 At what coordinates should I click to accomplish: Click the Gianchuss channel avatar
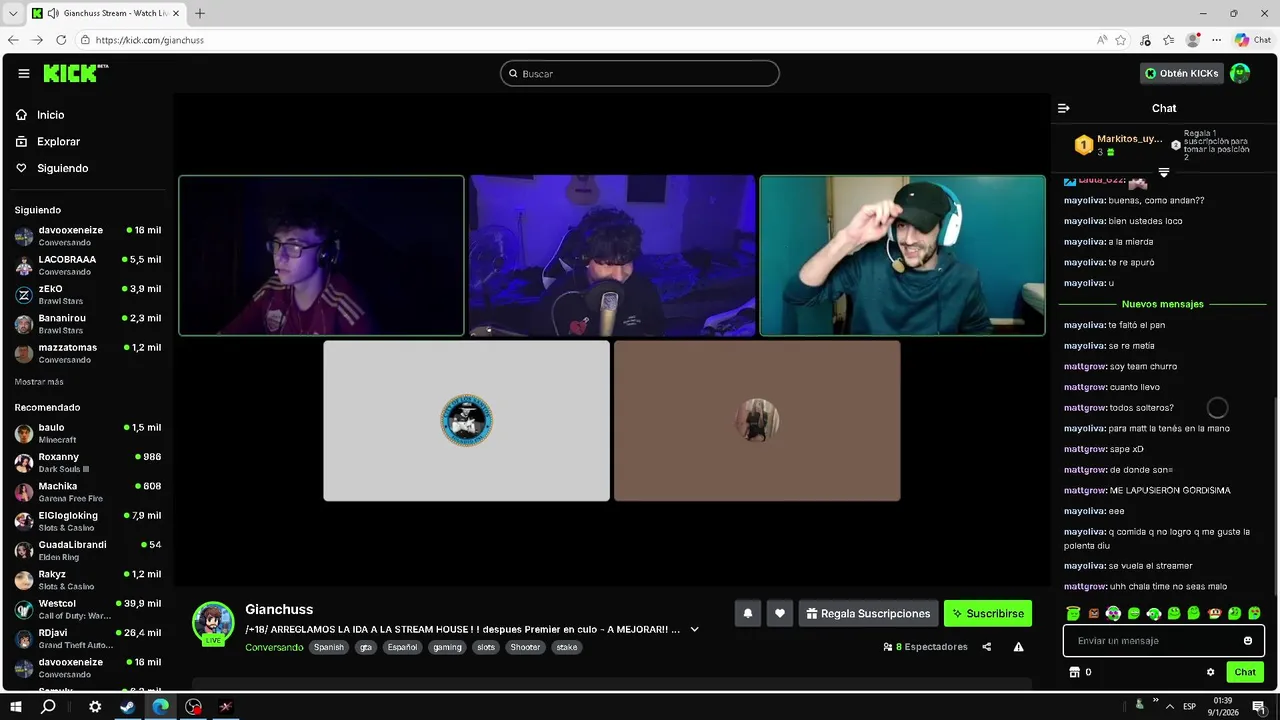(x=213, y=623)
